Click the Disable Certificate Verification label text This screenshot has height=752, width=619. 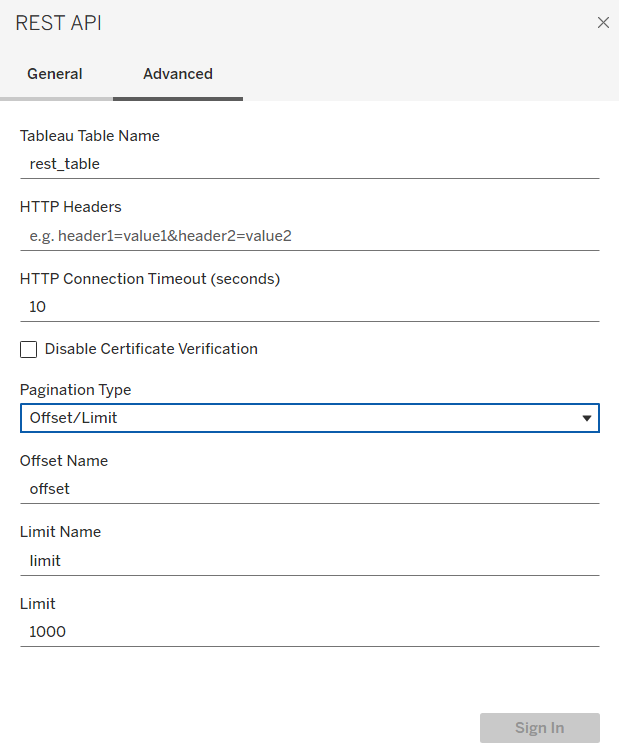151,349
